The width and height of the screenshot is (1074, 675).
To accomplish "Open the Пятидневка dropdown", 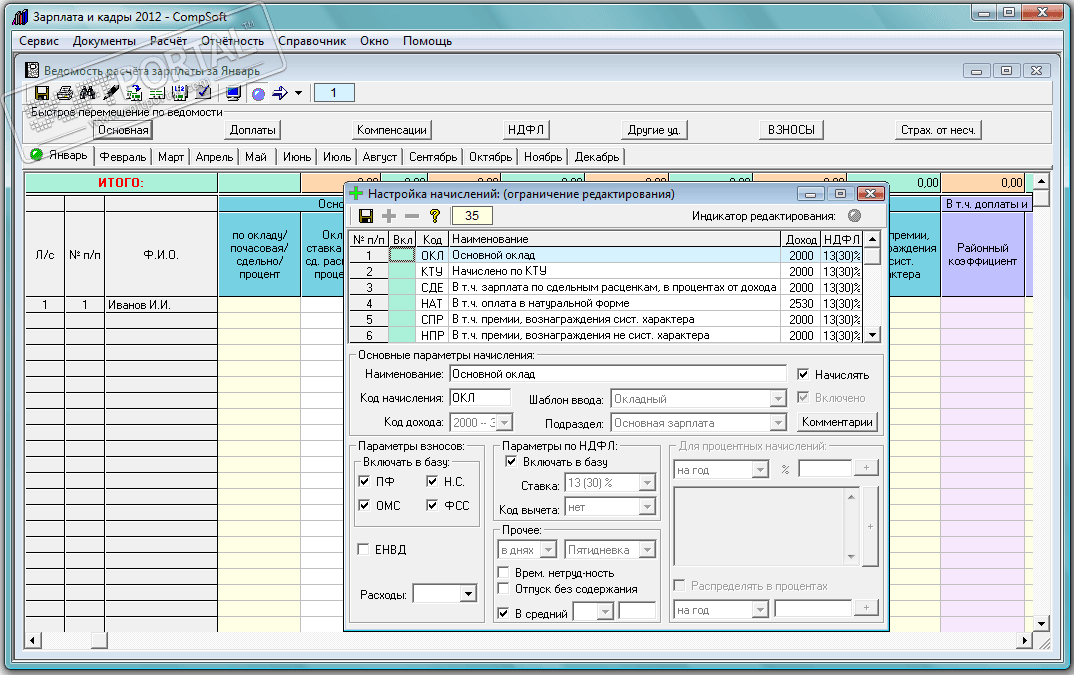I will [x=647, y=550].
